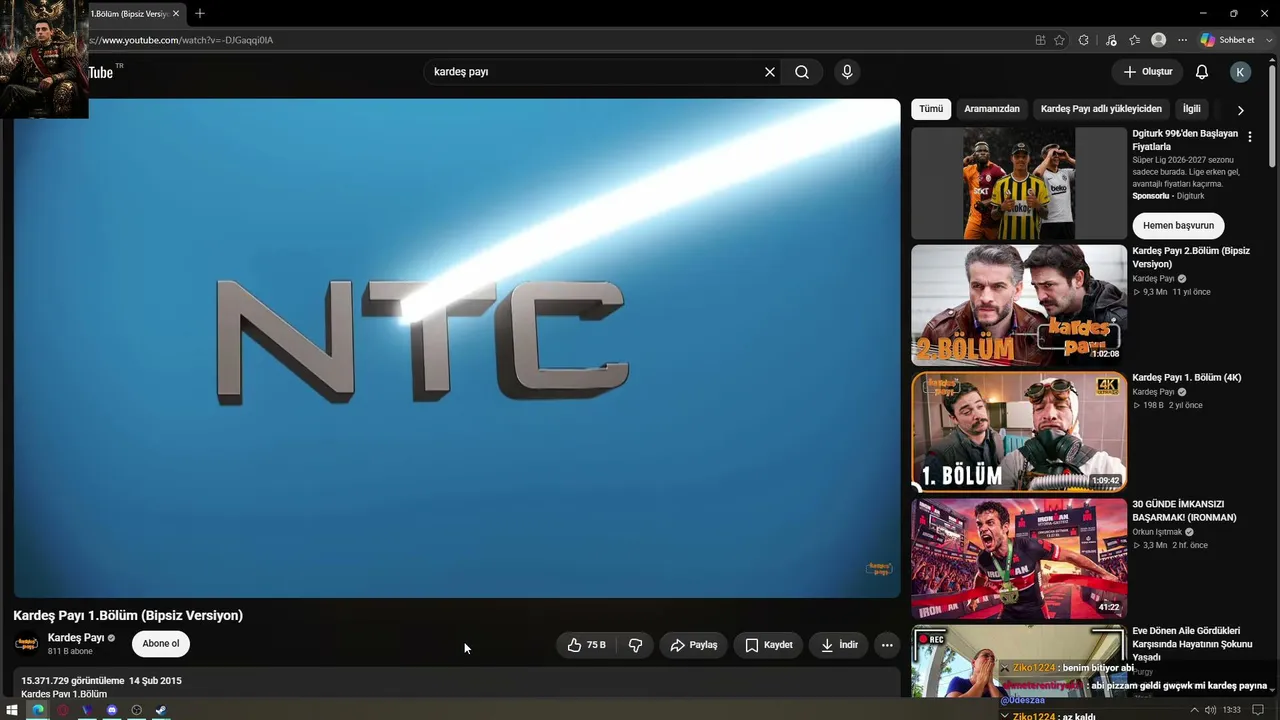
Task: Click the '15.371.729 görüntüleme' description text
Action: pyautogui.click(x=73, y=681)
